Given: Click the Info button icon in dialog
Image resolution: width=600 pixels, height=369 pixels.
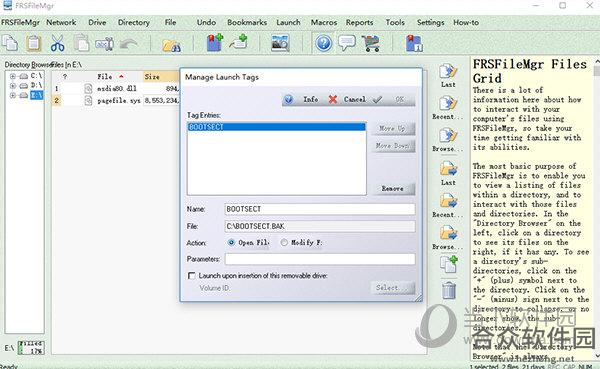Looking at the screenshot, I should (x=289, y=100).
